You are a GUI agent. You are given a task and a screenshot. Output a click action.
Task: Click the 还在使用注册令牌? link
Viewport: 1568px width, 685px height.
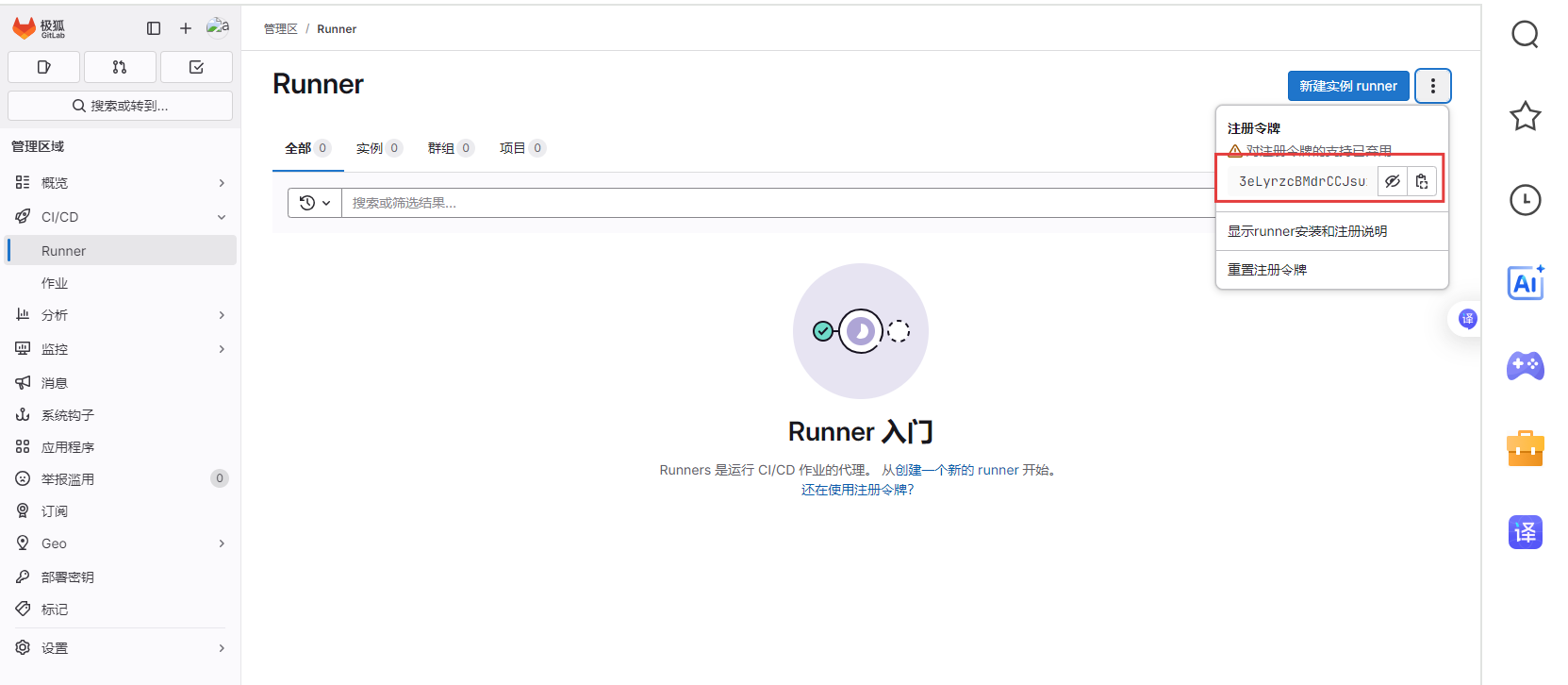(x=858, y=490)
